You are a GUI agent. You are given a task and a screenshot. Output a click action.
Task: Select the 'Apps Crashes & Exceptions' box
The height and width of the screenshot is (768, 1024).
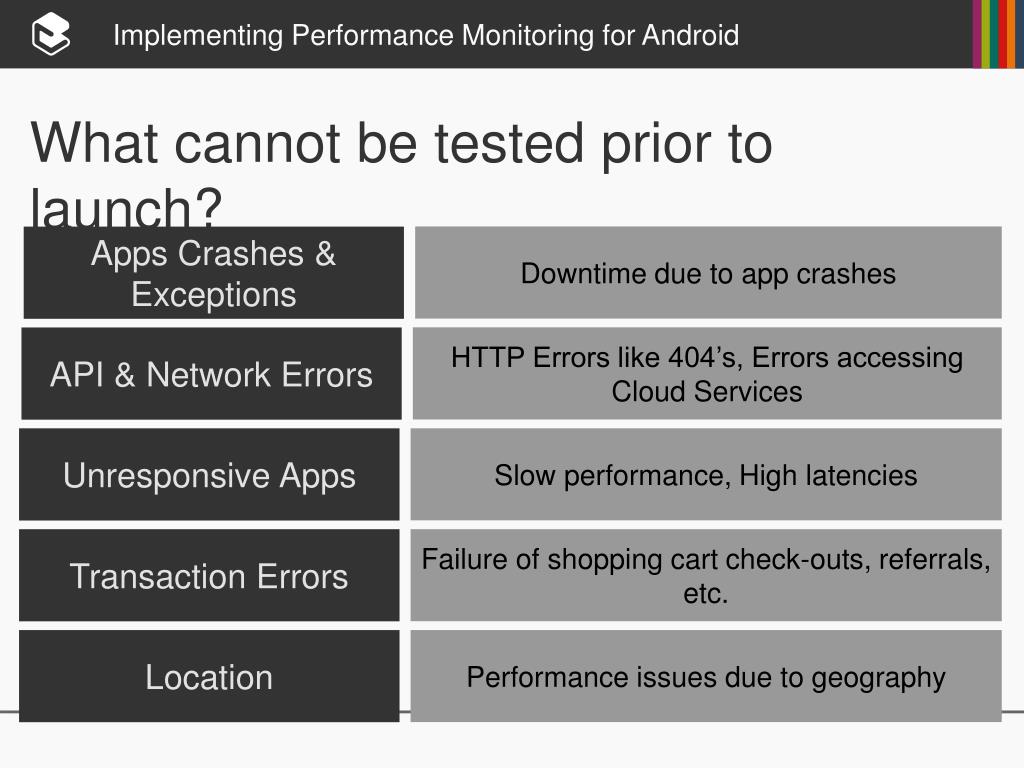click(x=214, y=273)
